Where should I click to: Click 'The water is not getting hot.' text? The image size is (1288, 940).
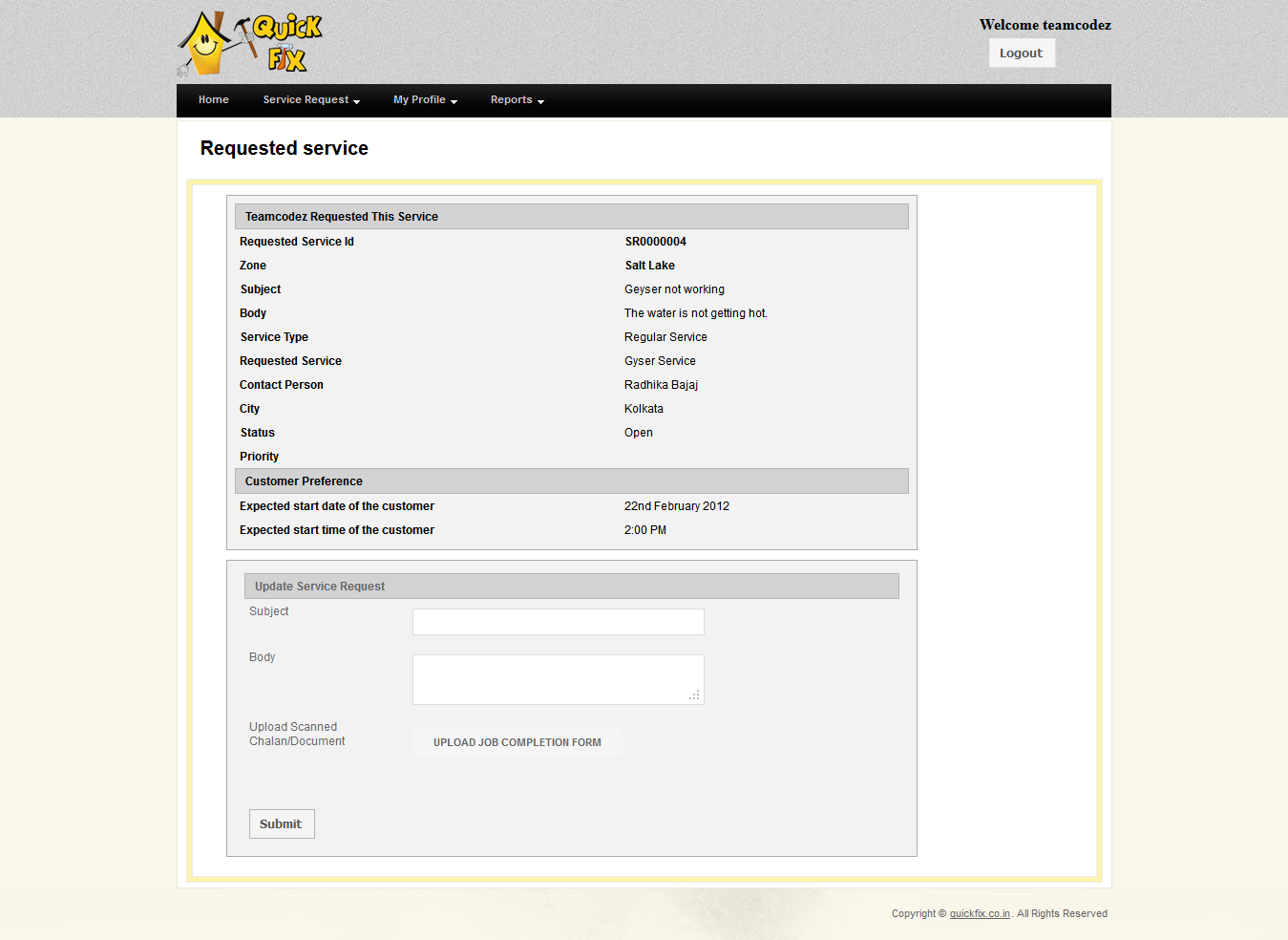pos(696,313)
